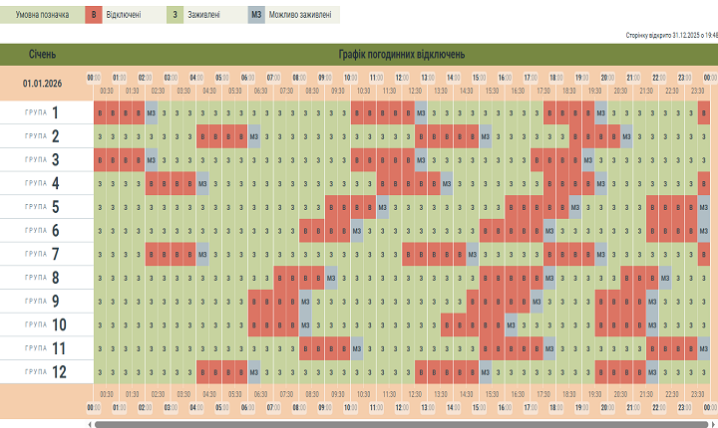The image size is (718, 428).
Task: Click the Умовна позначка legend heading
Action: coord(40,15)
